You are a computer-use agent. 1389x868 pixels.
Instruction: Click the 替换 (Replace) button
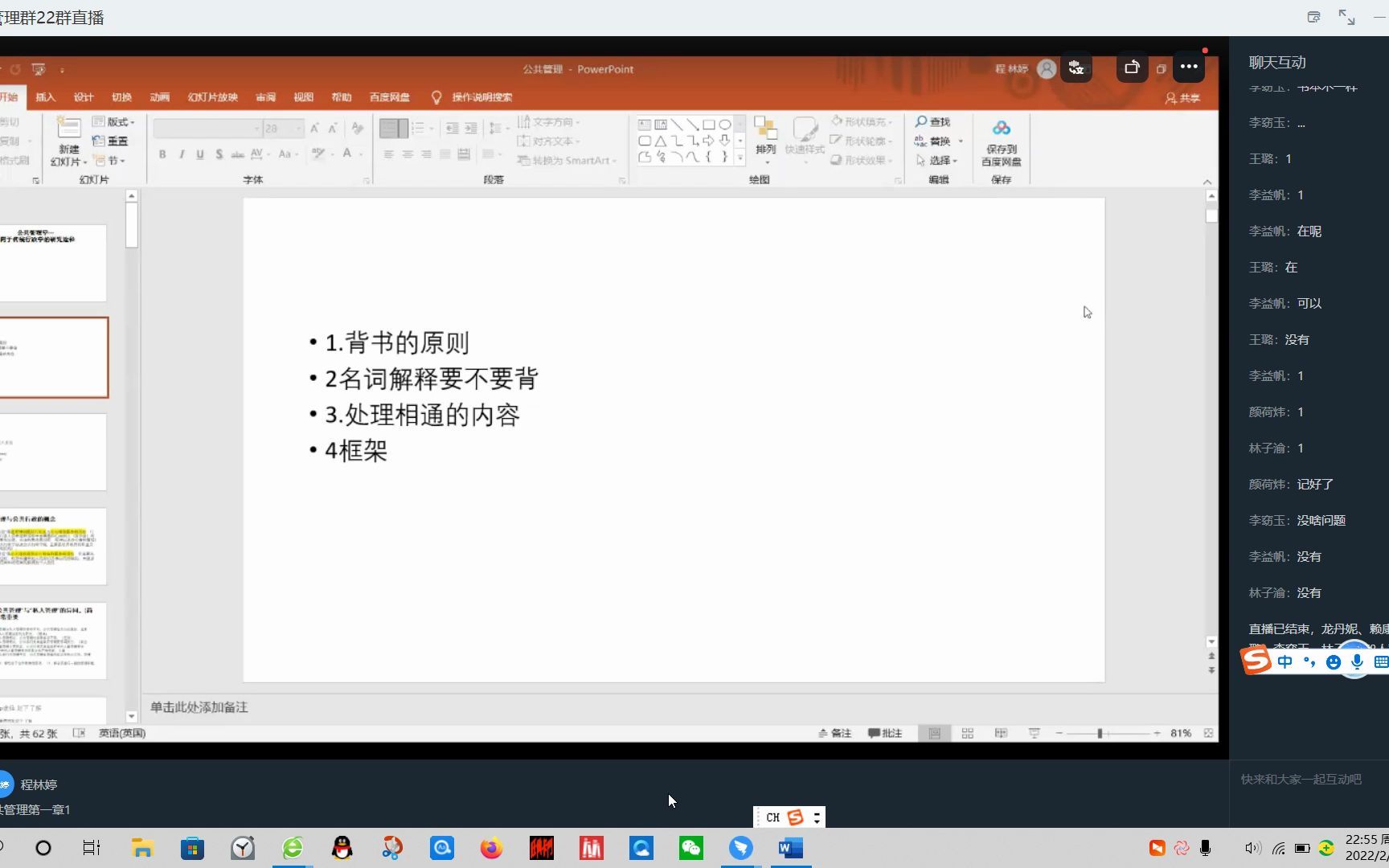click(933, 141)
